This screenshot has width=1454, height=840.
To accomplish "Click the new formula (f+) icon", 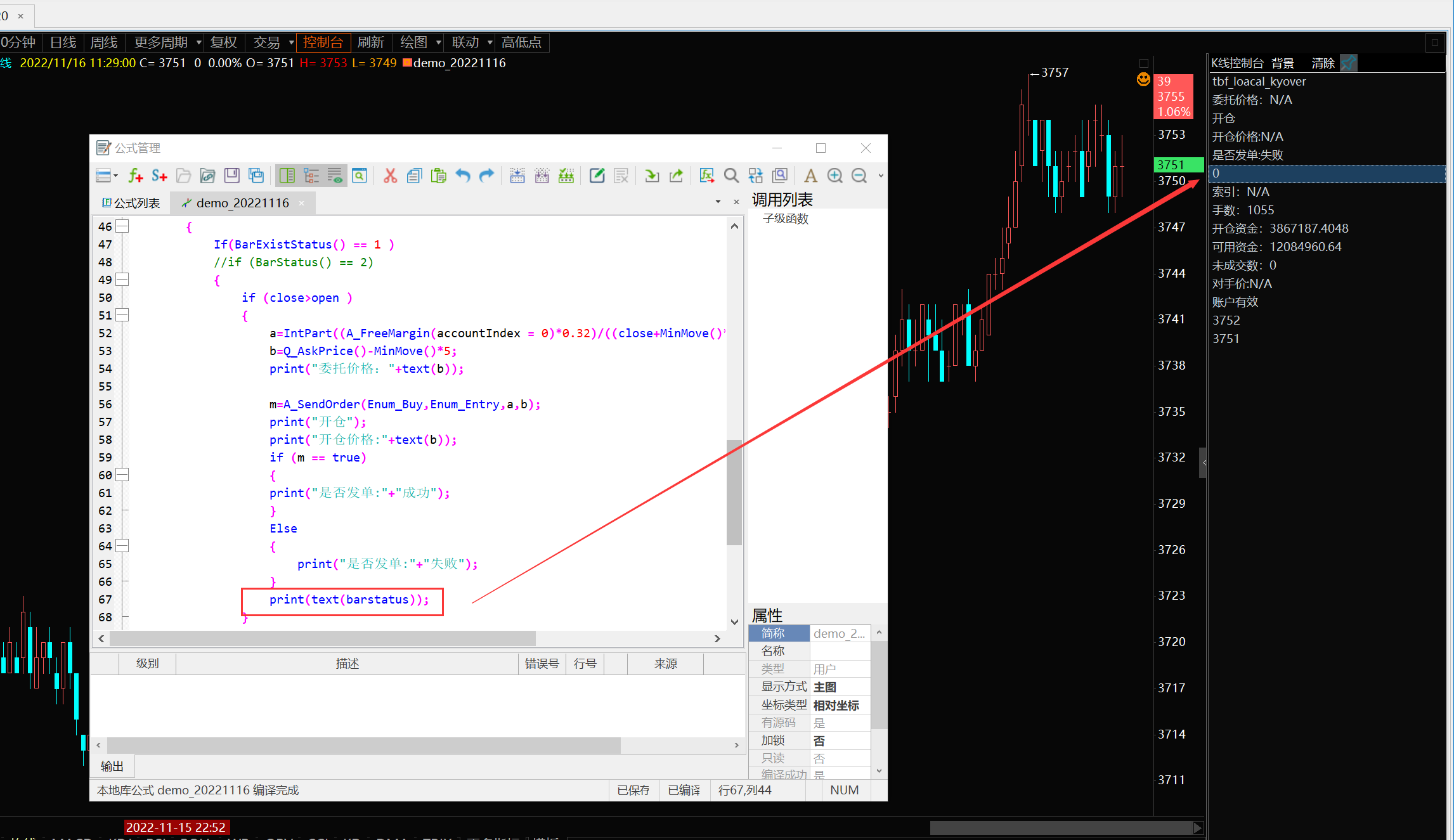I will click(135, 176).
